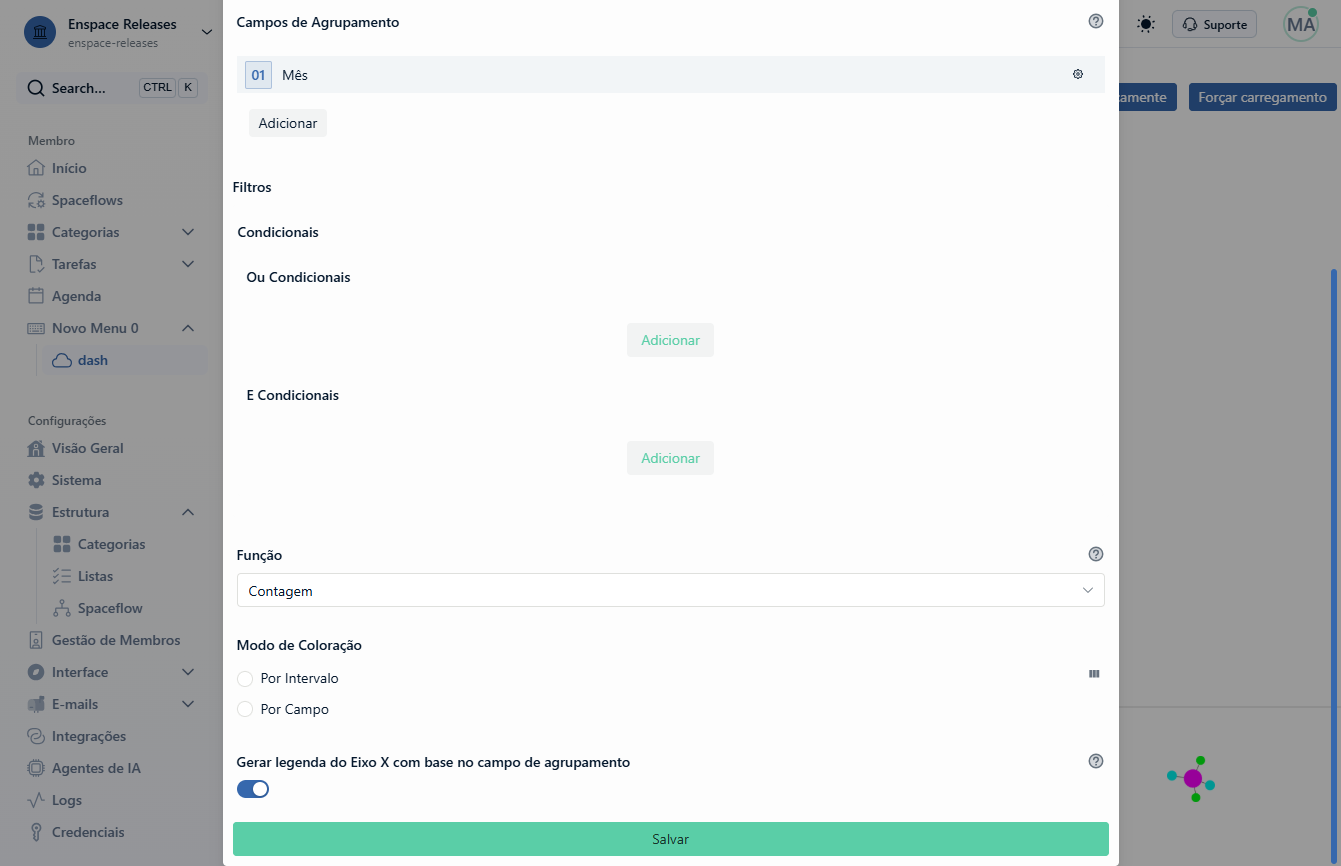Open Visão Geral settings page
The image size is (1341, 866).
(x=88, y=448)
